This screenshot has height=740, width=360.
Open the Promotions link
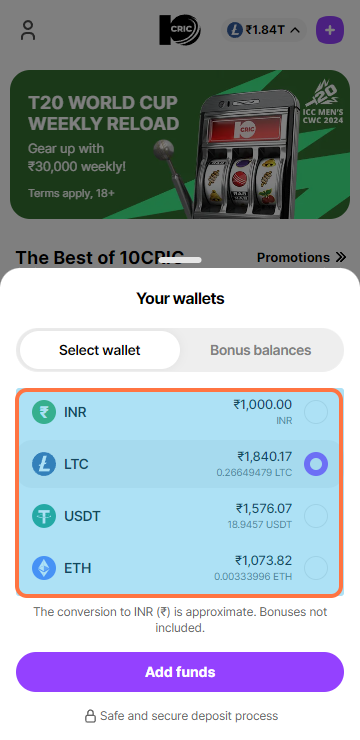coord(293,257)
